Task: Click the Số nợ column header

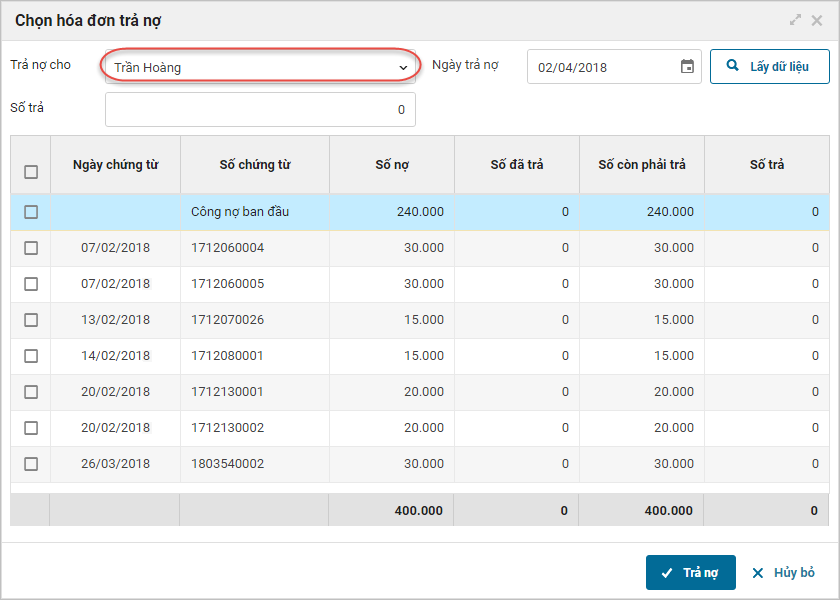Action: point(392,165)
